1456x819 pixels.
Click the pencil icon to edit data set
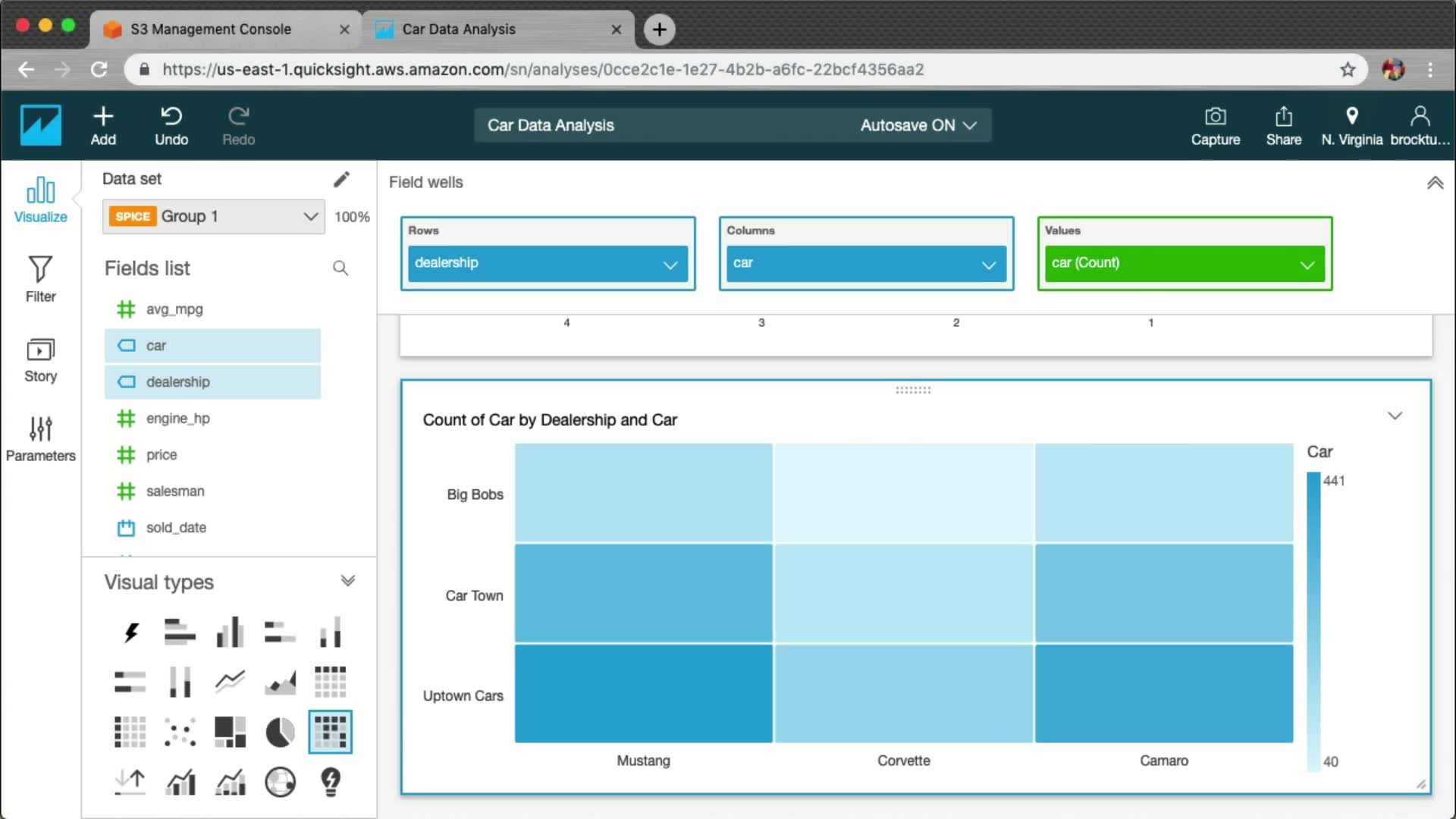click(x=341, y=179)
